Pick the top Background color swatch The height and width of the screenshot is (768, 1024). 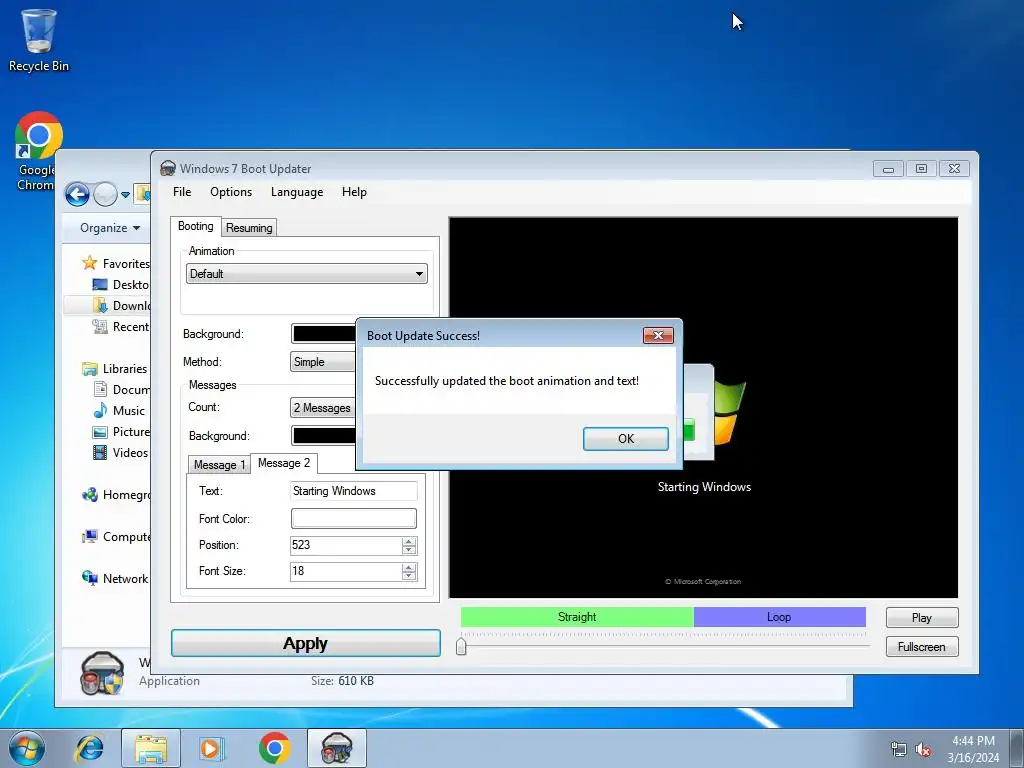[324, 334]
